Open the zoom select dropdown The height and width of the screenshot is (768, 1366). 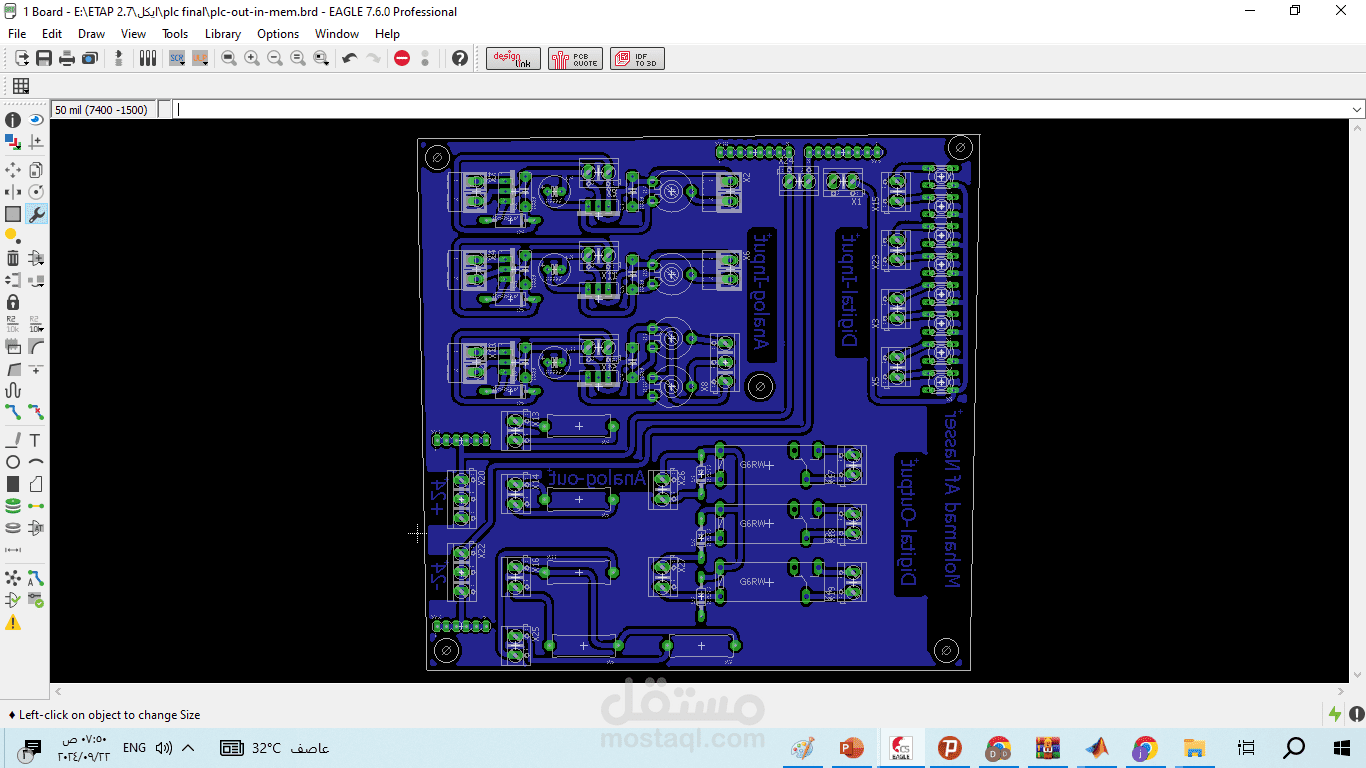click(x=321, y=59)
